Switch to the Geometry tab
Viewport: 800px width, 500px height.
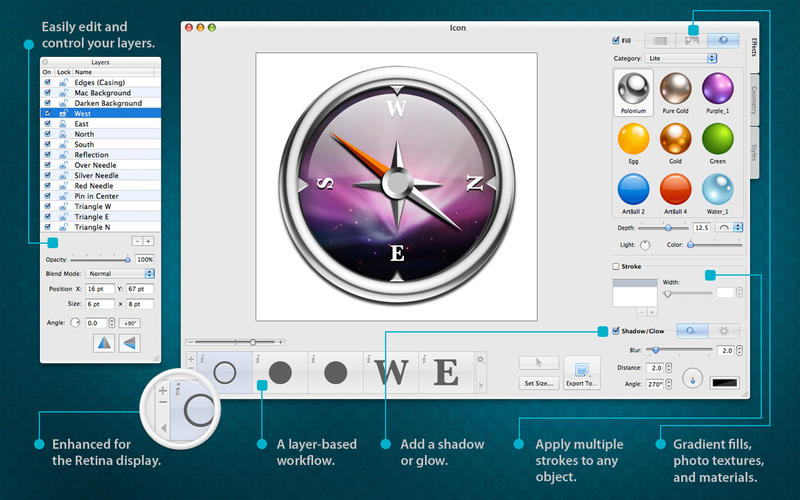click(x=752, y=102)
